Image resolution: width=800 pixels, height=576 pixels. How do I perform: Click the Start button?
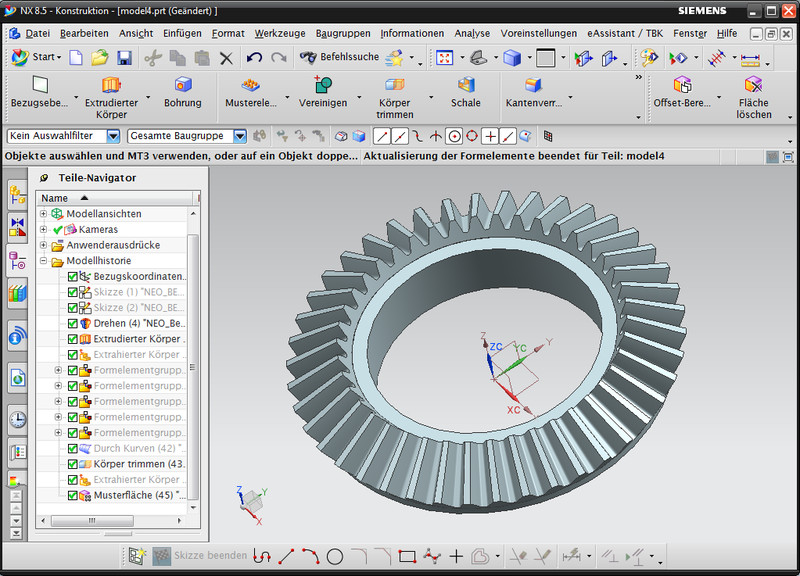[x=35, y=58]
